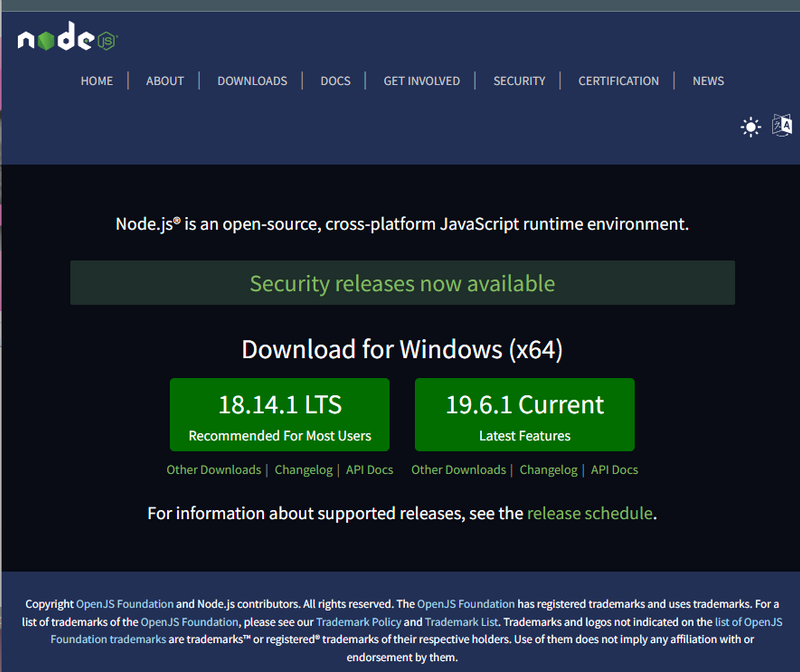Screen dimensions: 800x672
Task: Open DOCS from the top navigation
Action: pyautogui.click(x=335, y=81)
